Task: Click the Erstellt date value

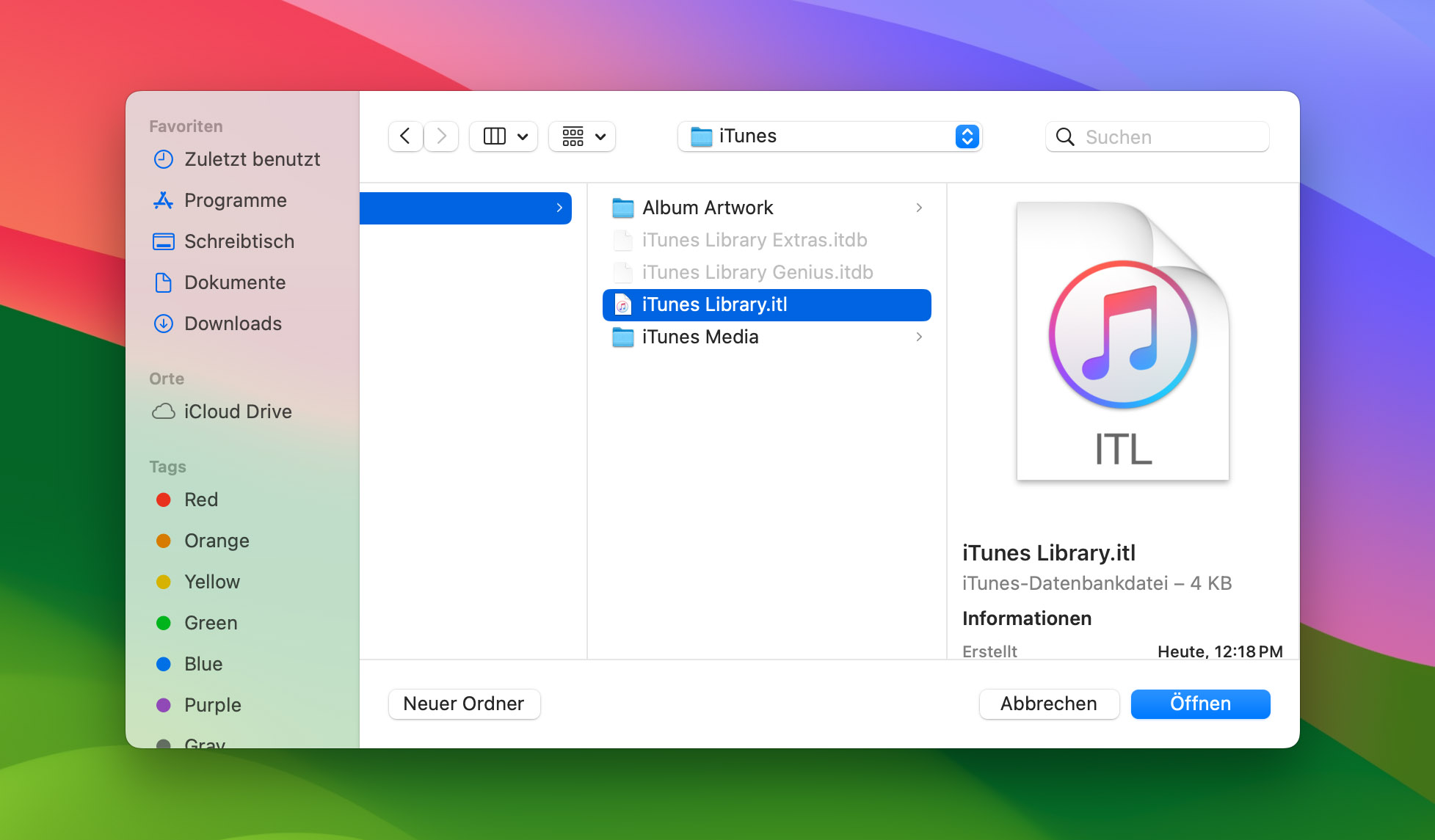Action: (1220, 651)
